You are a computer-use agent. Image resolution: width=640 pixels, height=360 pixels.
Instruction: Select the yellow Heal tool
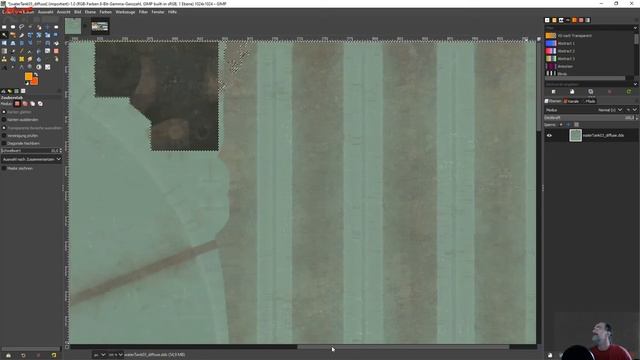tap(21, 59)
